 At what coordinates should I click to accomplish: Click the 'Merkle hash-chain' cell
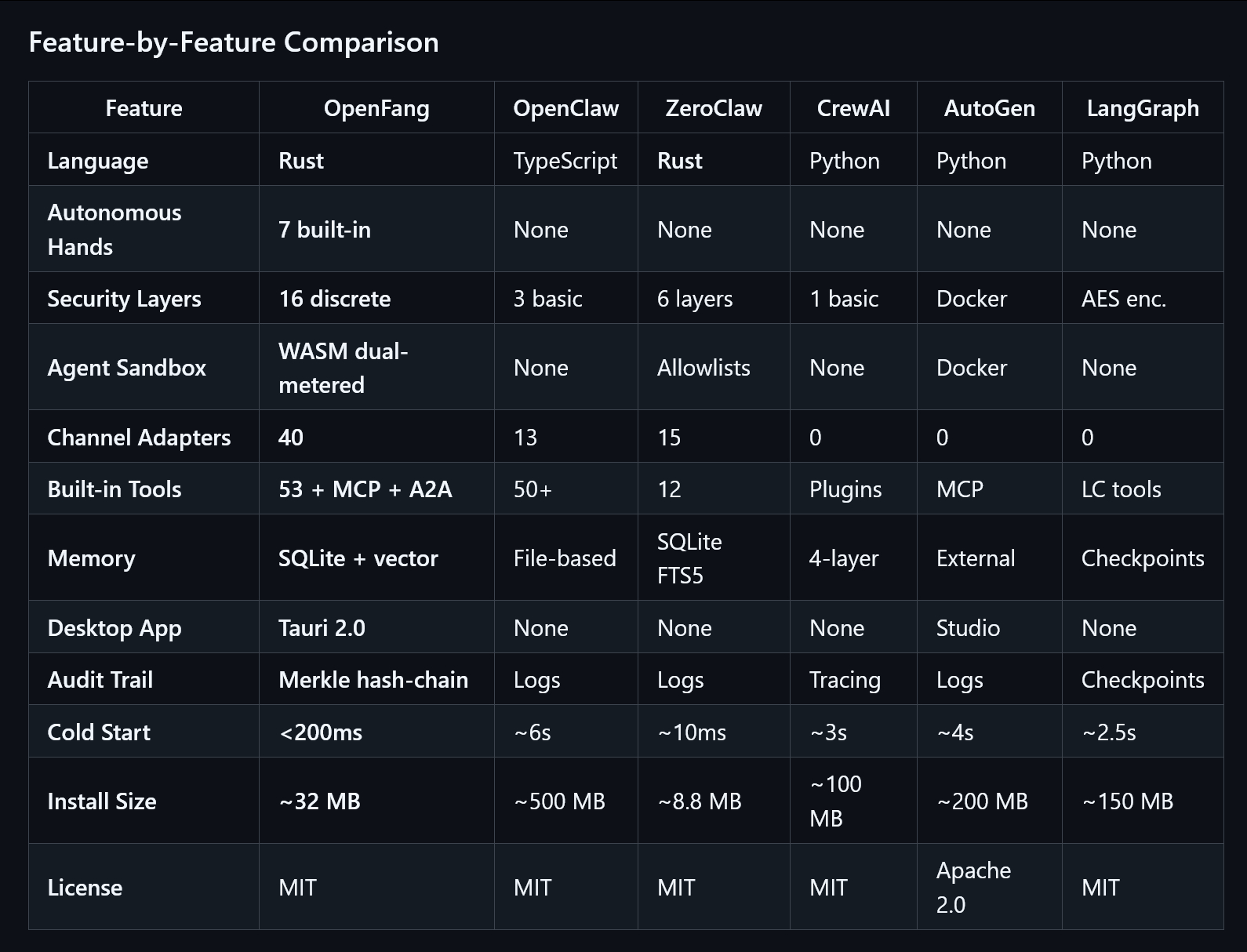[373, 680]
